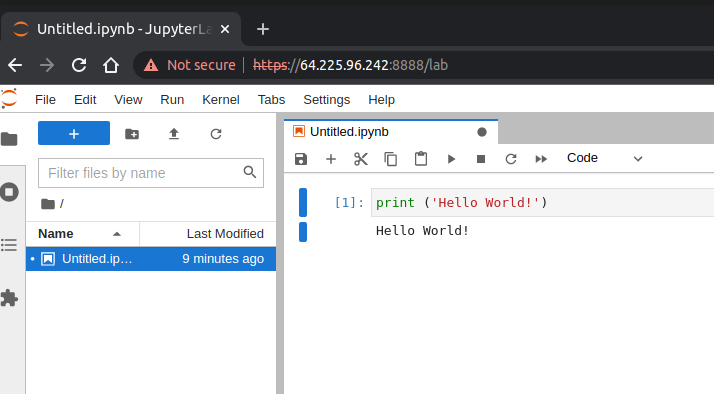Go back in browser history

pyautogui.click(x=15, y=65)
